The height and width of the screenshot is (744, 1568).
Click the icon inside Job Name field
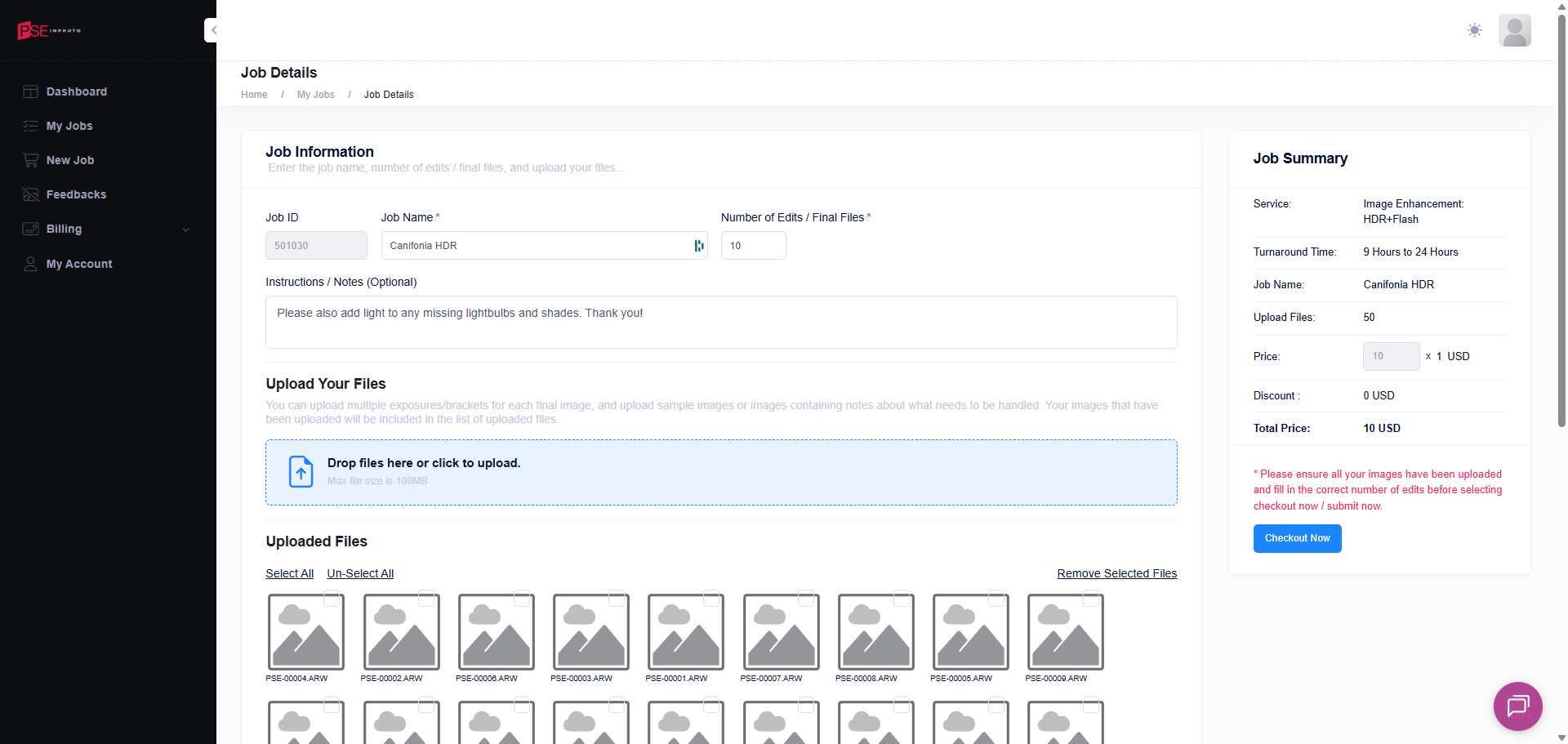[x=698, y=246]
